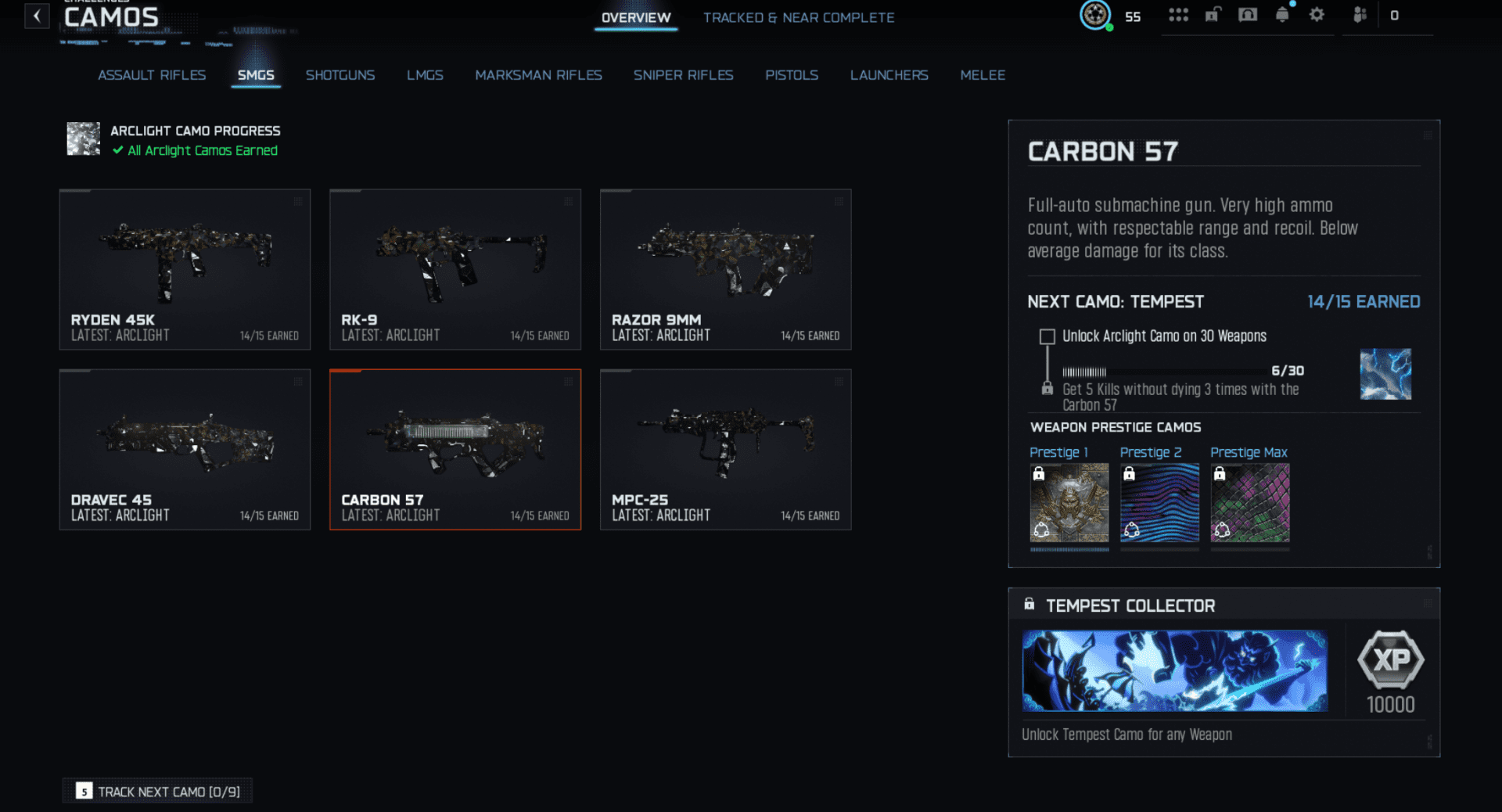
Task: Select the MPC-25 weapon card
Action: click(x=725, y=449)
